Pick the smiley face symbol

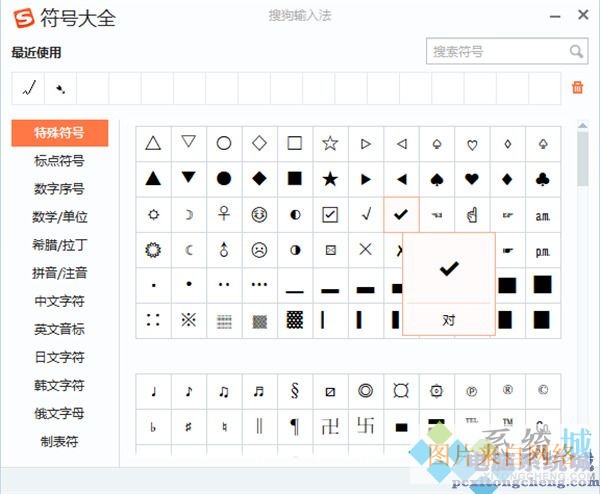(259, 214)
